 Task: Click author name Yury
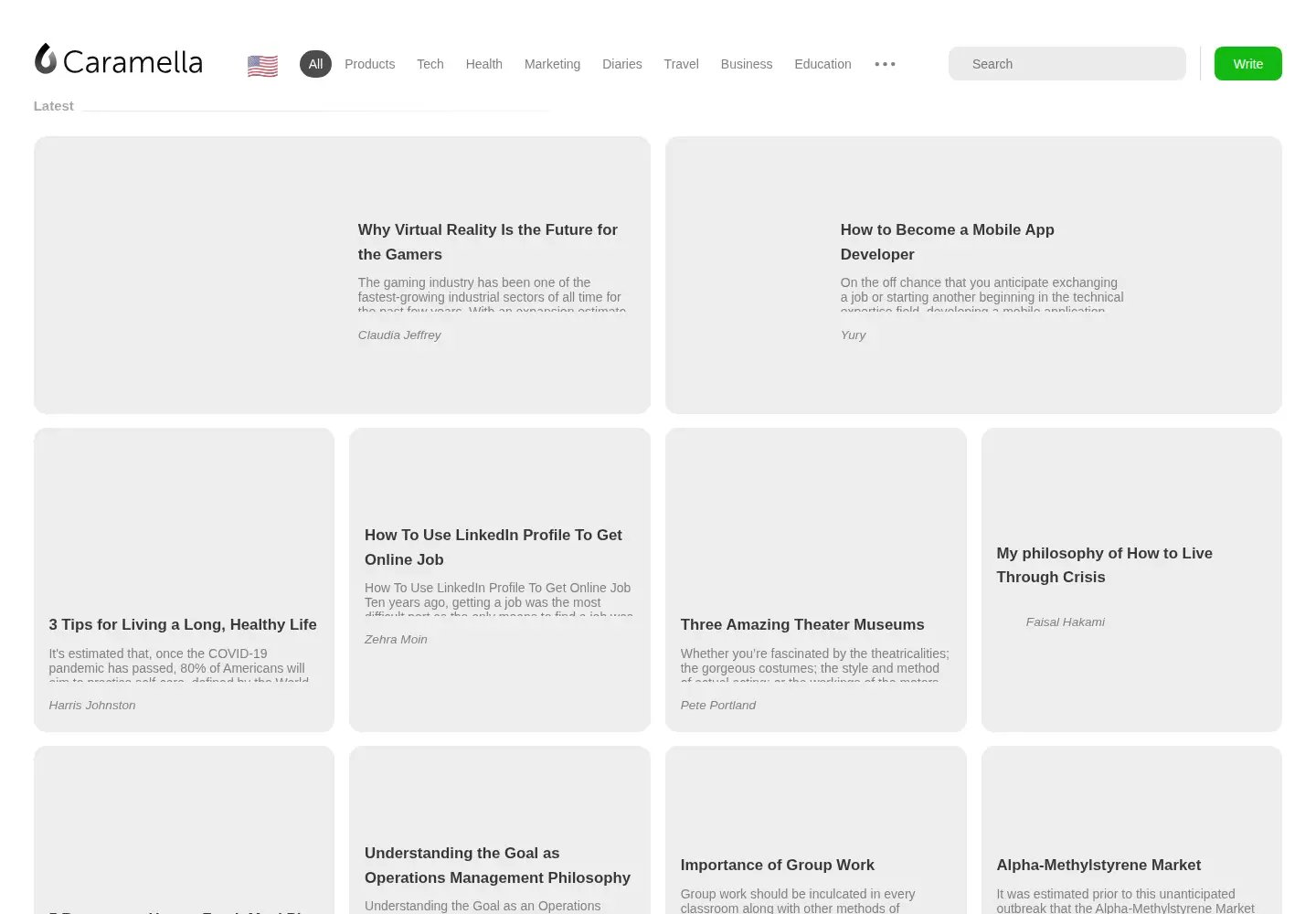click(853, 335)
